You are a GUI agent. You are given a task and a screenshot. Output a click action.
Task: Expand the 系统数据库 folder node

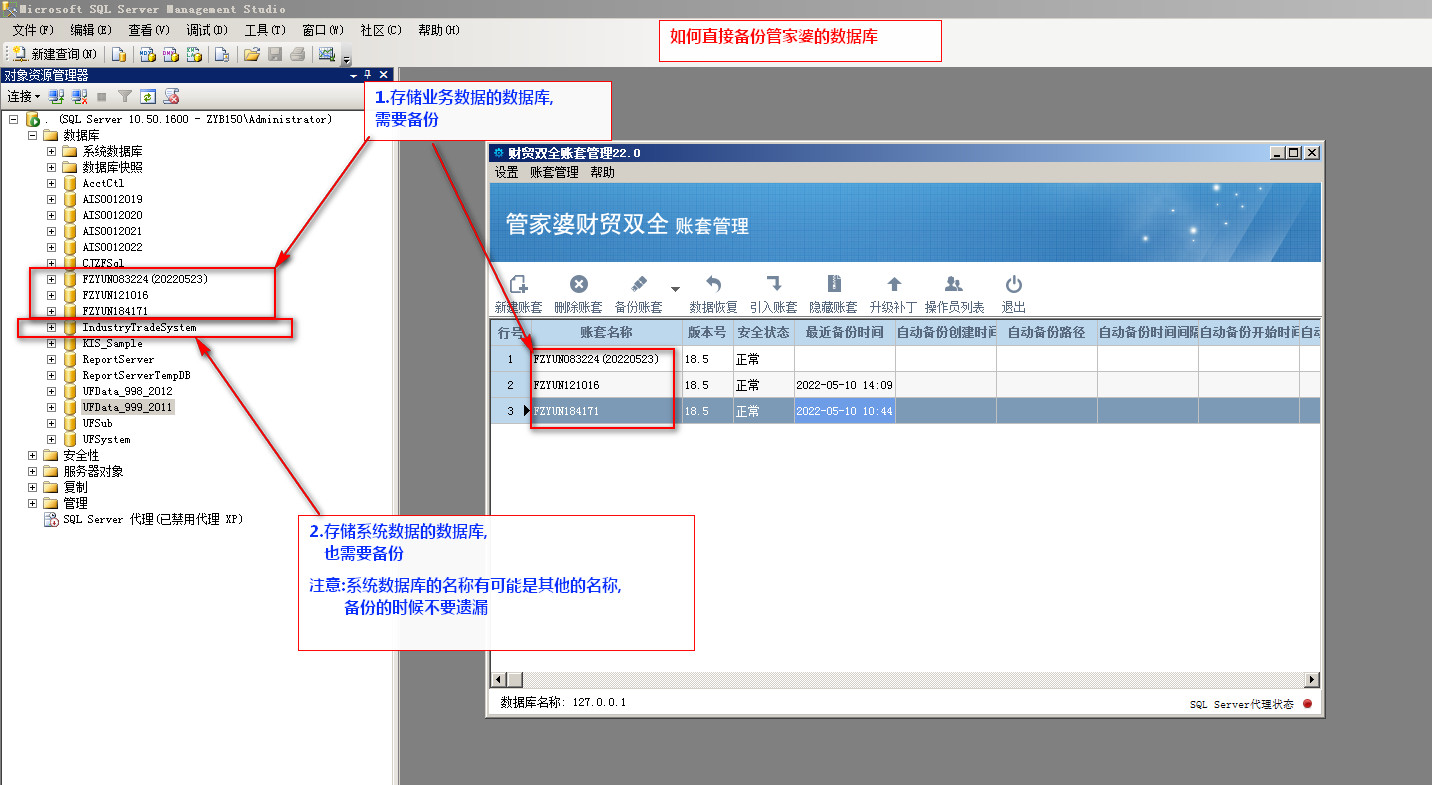51,151
